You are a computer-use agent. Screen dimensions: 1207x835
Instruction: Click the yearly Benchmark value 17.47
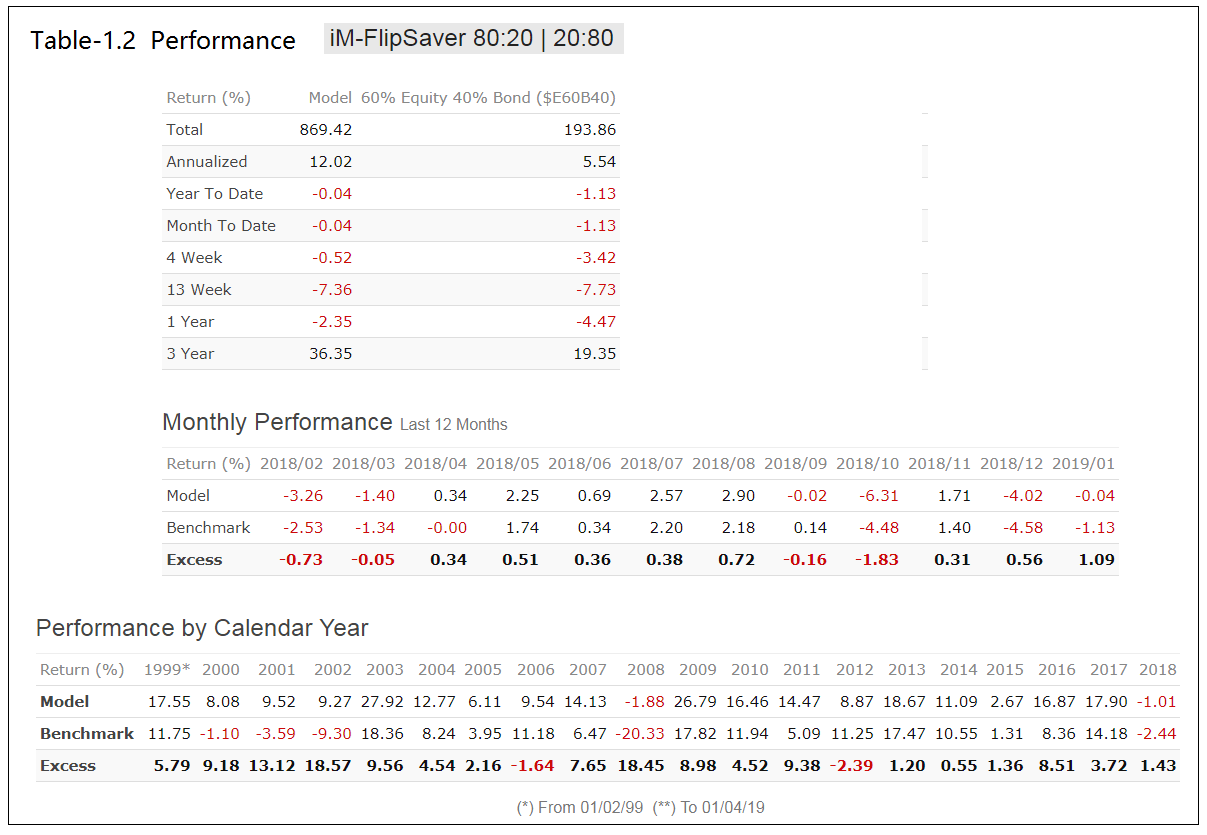[x=905, y=734]
